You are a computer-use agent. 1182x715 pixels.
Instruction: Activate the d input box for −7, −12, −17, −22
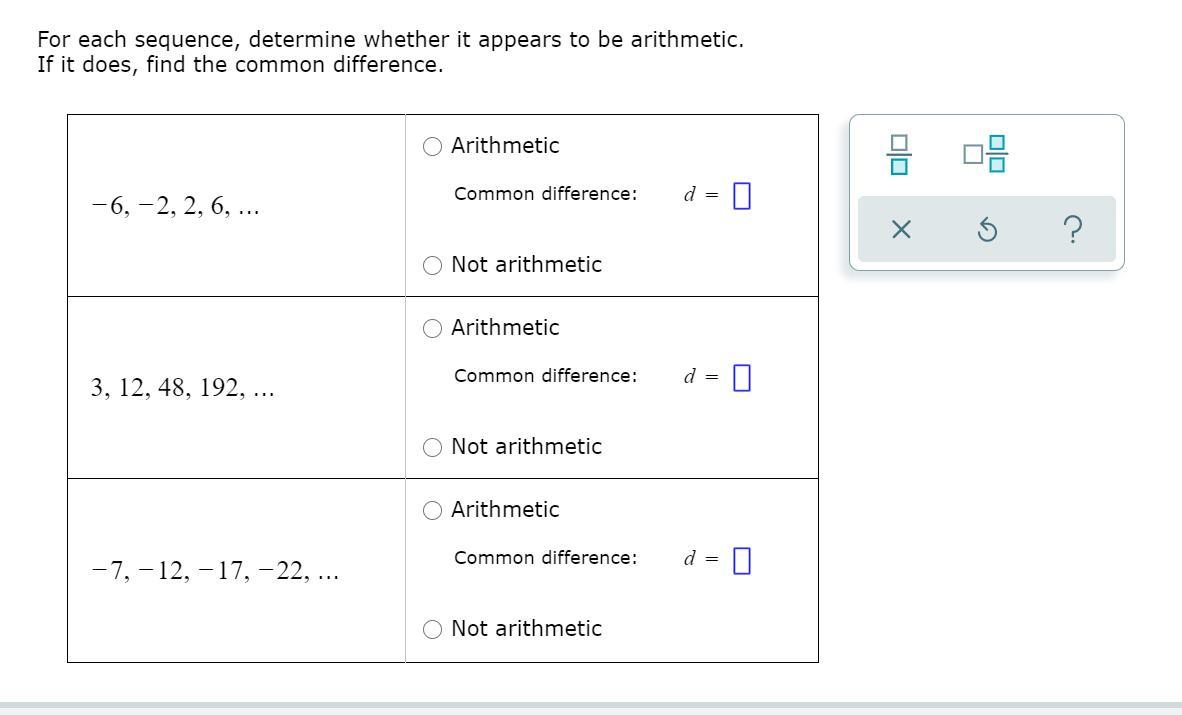click(x=741, y=560)
